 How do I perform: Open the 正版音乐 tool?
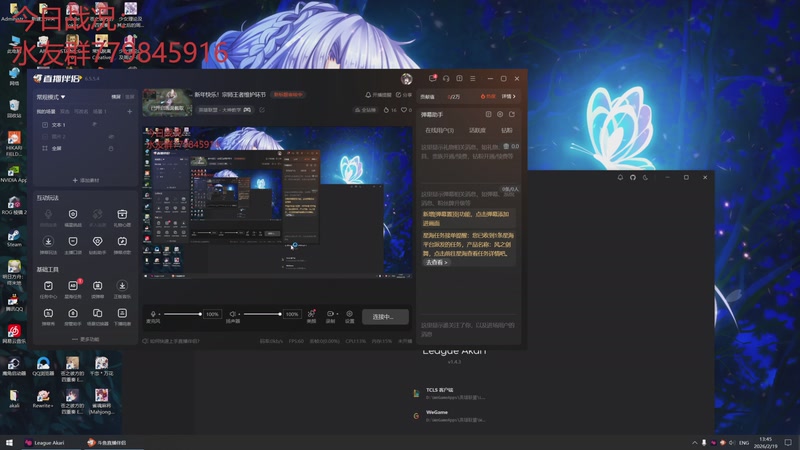pos(122,286)
